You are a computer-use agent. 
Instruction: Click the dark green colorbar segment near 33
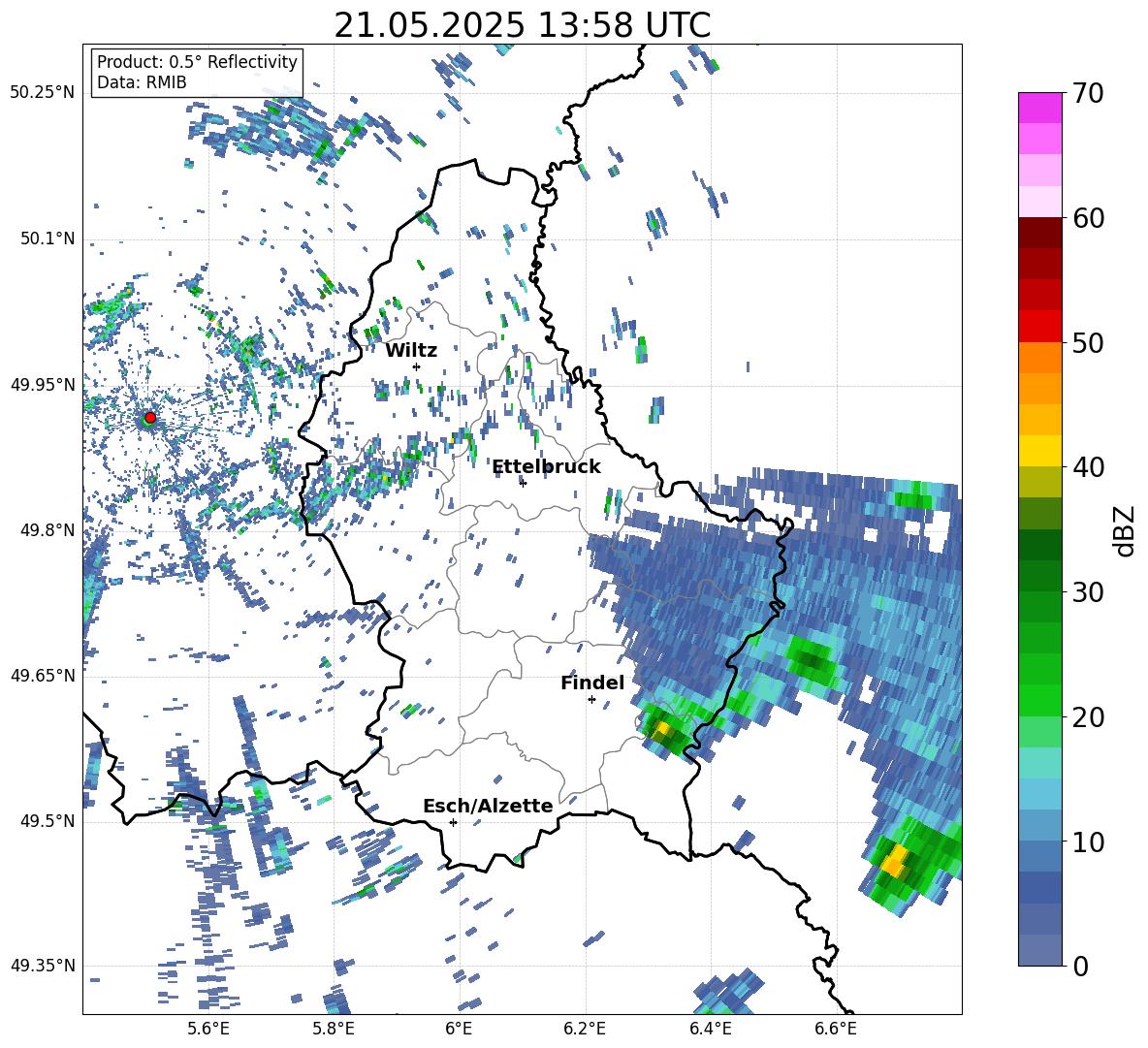(1039, 545)
